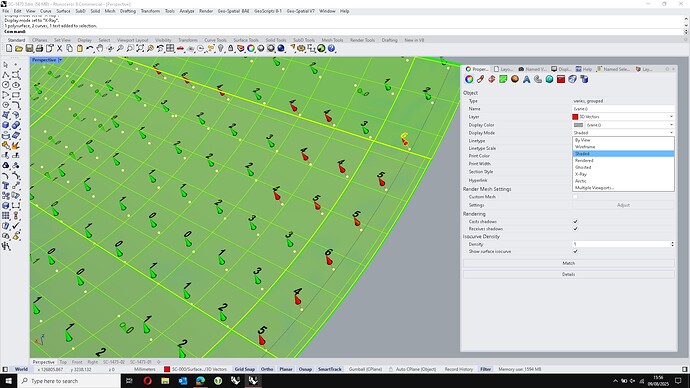Image resolution: width=690 pixels, height=388 pixels.
Task: Uncheck Show surface isocurve
Action: pos(575,252)
